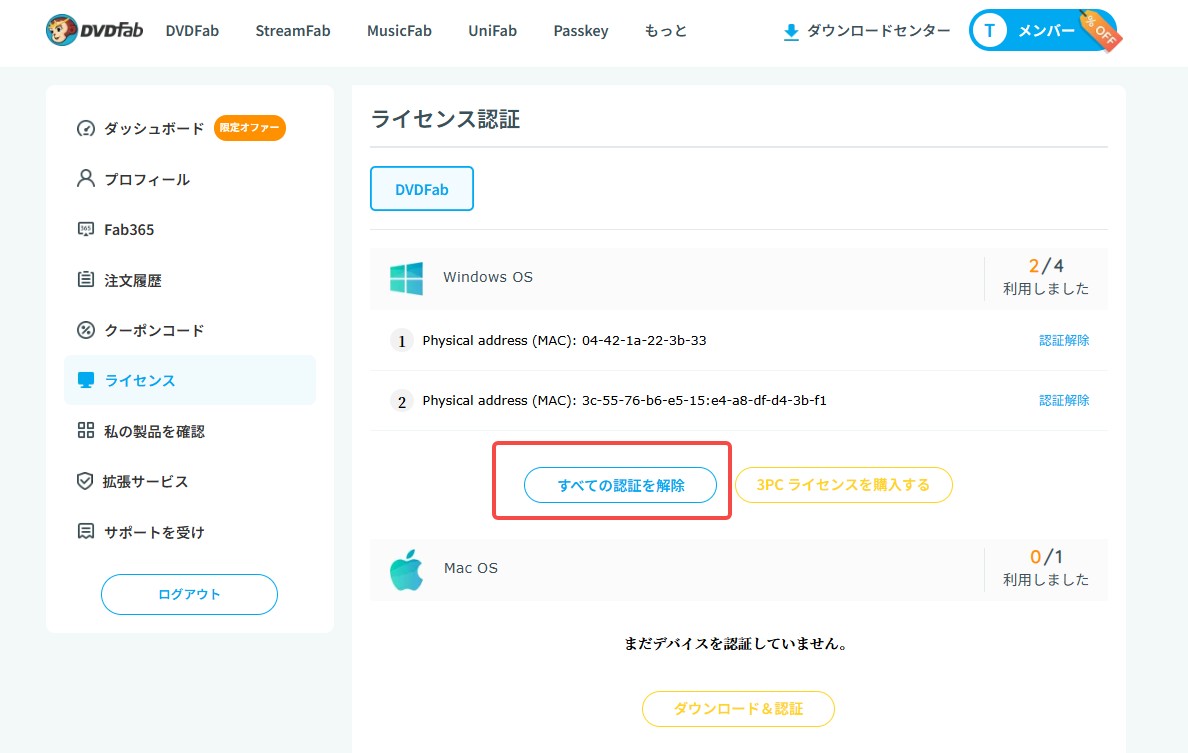Image resolution: width=1188 pixels, height=753 pixels.
Task: Click the Windows OS logo icon
Action: click(406, 278)
